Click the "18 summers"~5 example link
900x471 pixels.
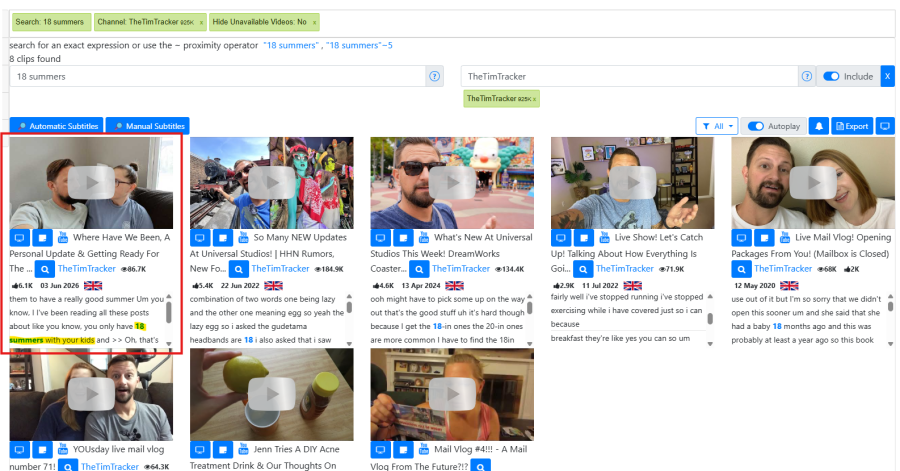click(359, 45)
